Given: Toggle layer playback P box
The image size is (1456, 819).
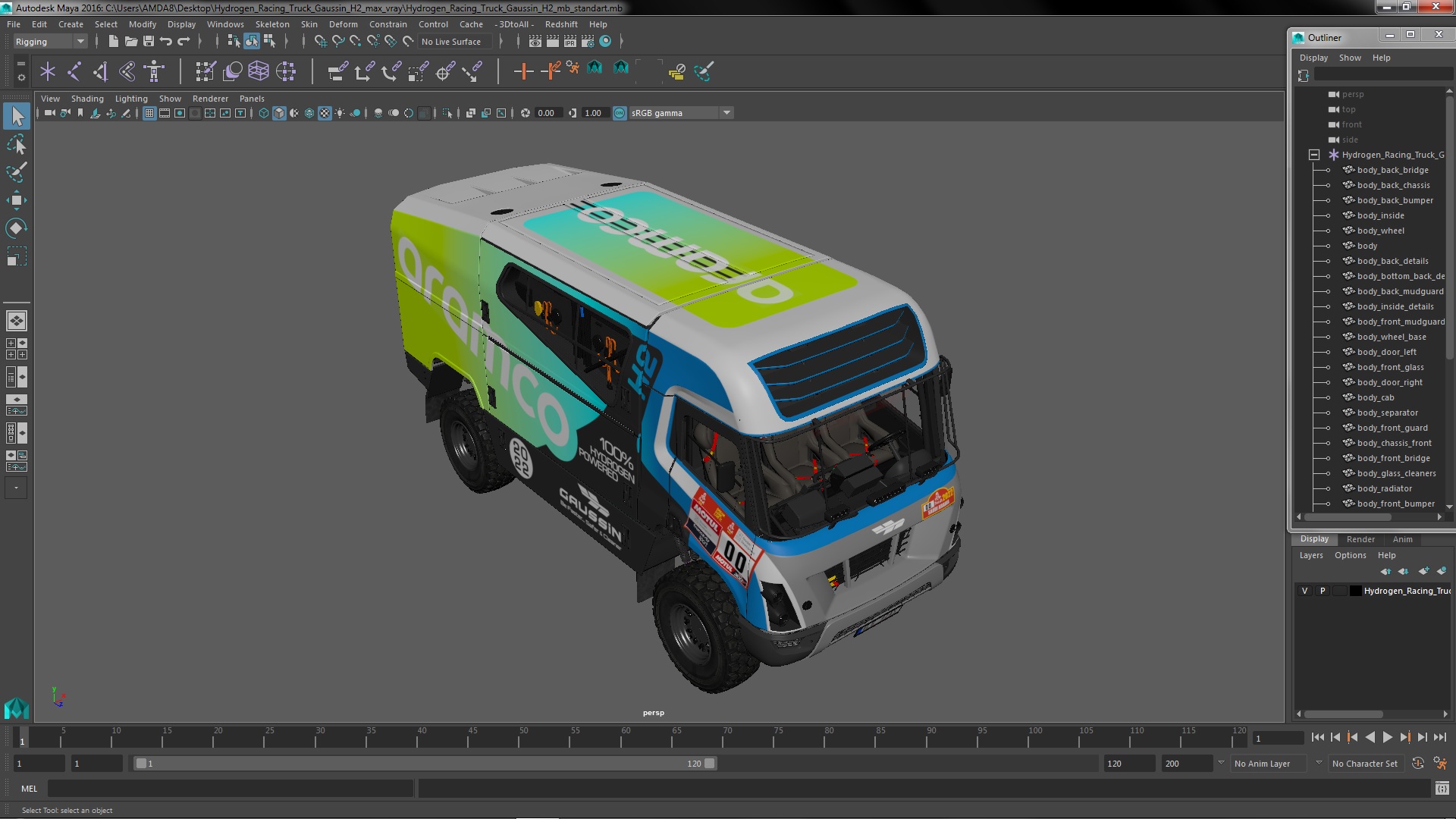Looking at the screenshot, I should pos(1323,591).
